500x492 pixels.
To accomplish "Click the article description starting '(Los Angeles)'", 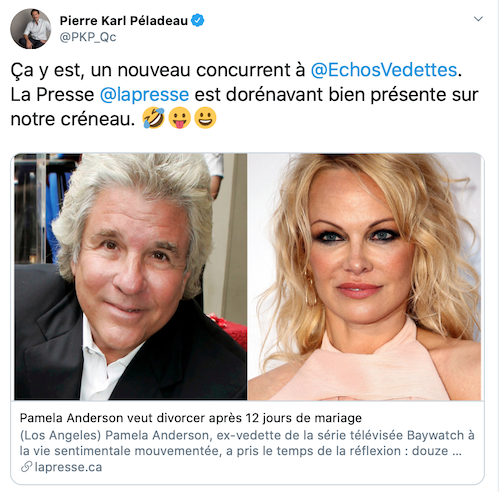I will point(247,443).
